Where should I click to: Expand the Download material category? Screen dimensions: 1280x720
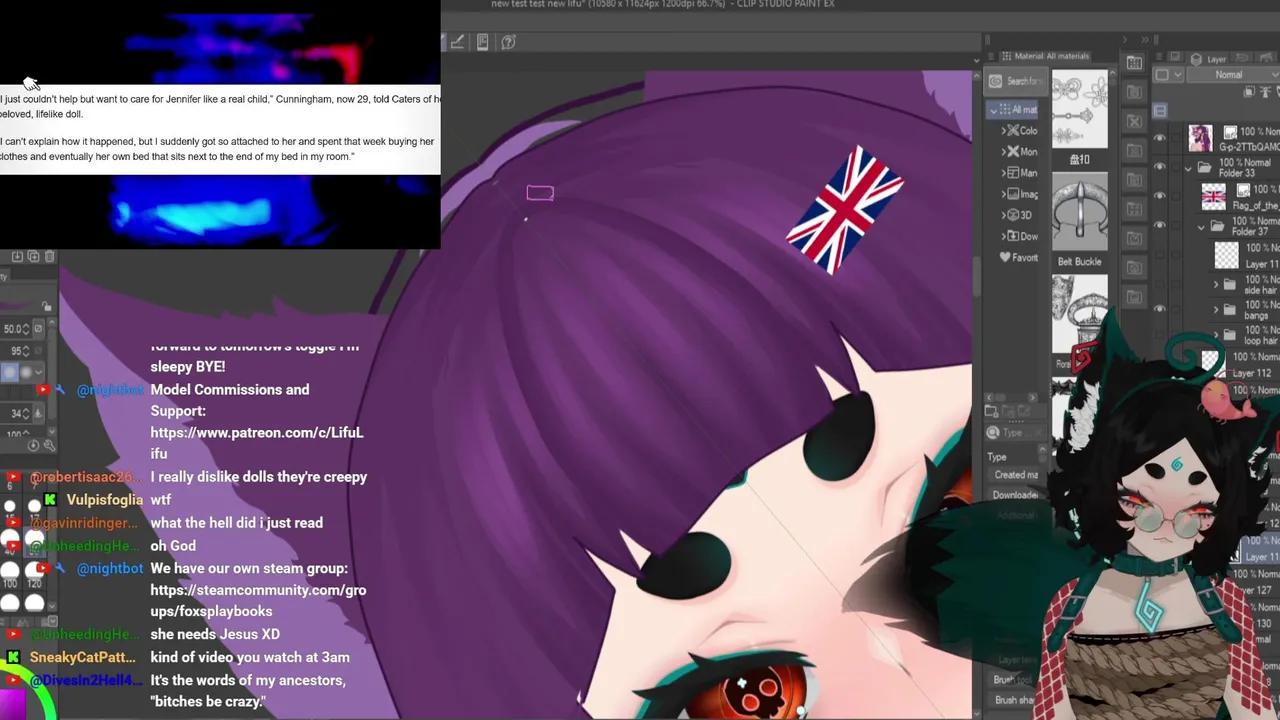[x=1004, y=236]
